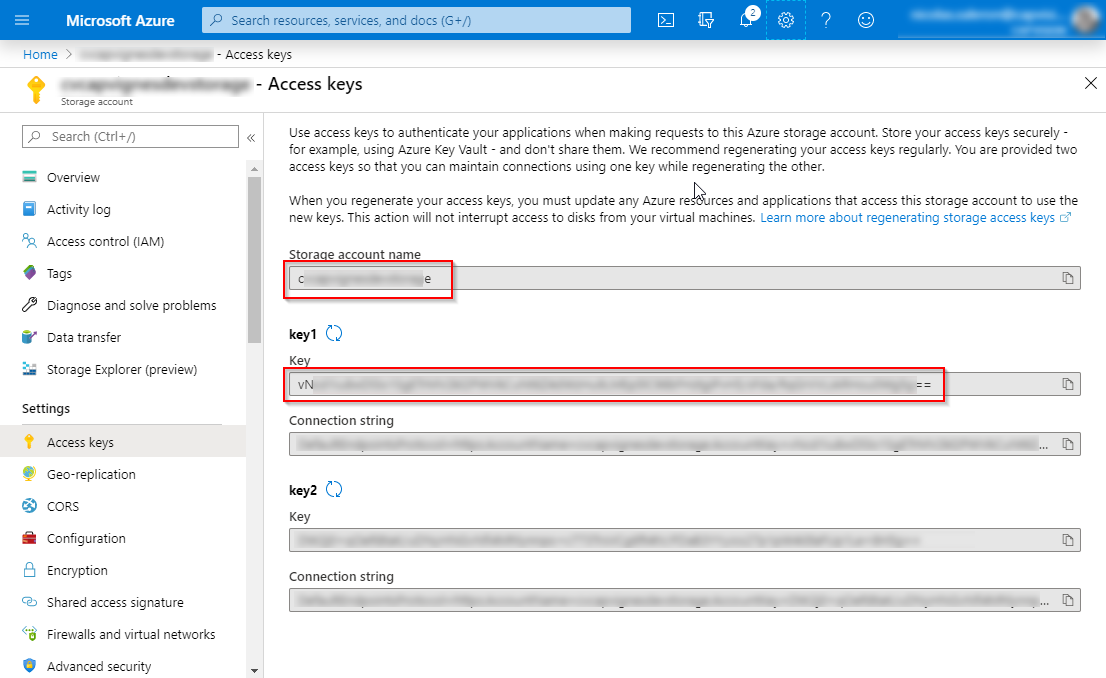Open portal settings gear
1106x678 pixels.
pos(786,20)
